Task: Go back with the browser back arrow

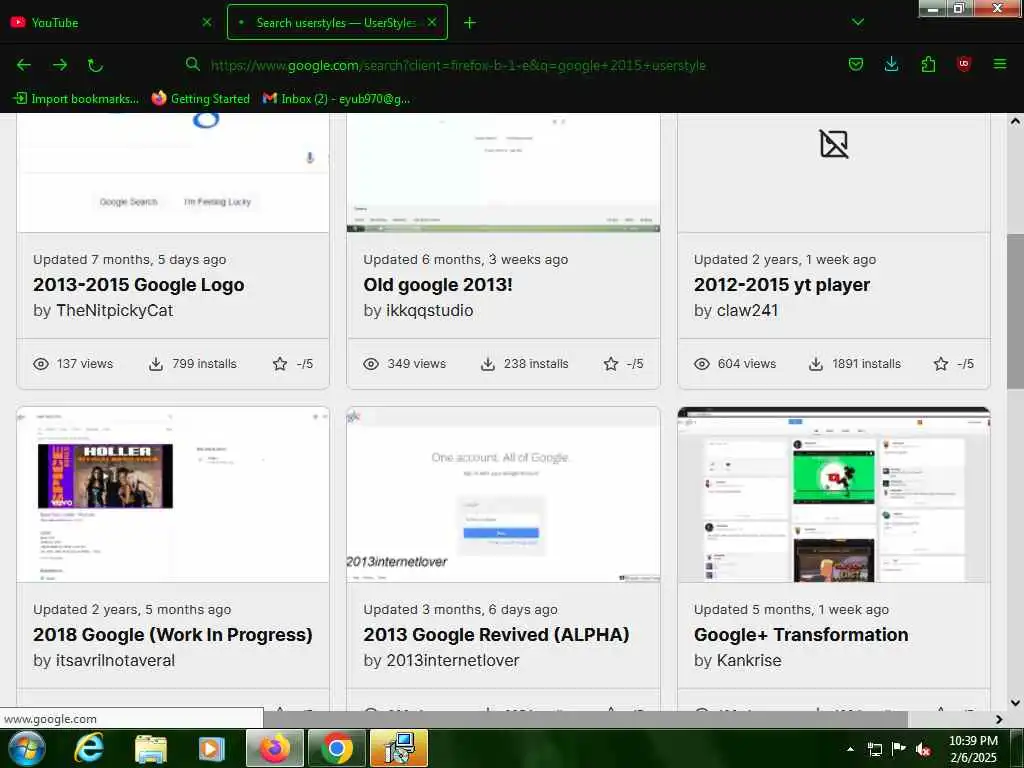Action: tap(24, 65)
